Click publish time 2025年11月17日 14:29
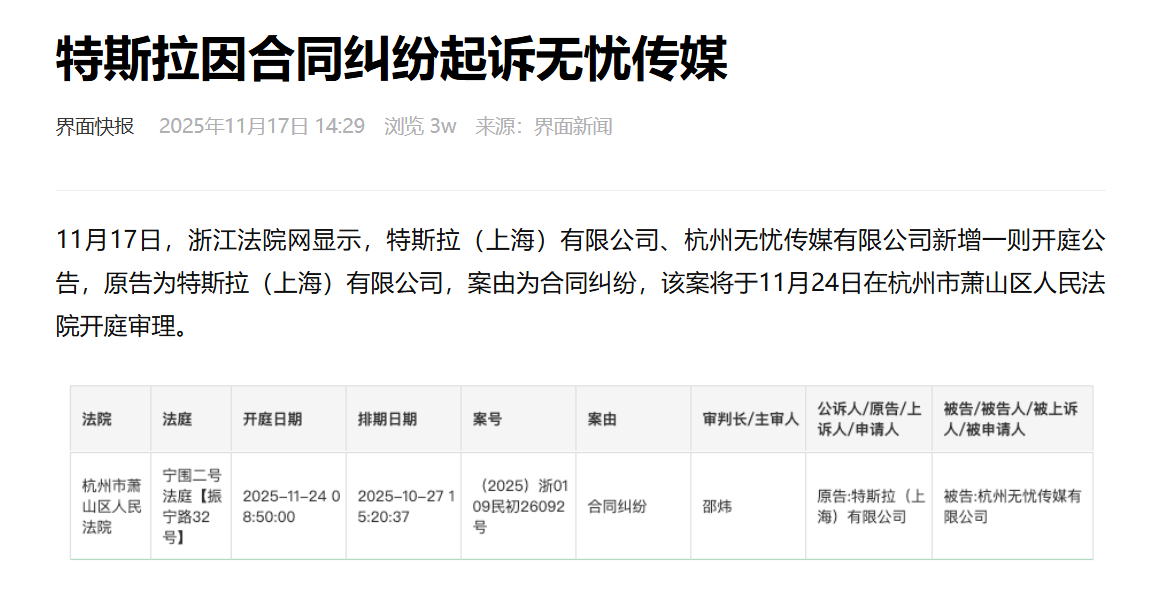The width and height of the screenshot is (1162, 607). 262,127
